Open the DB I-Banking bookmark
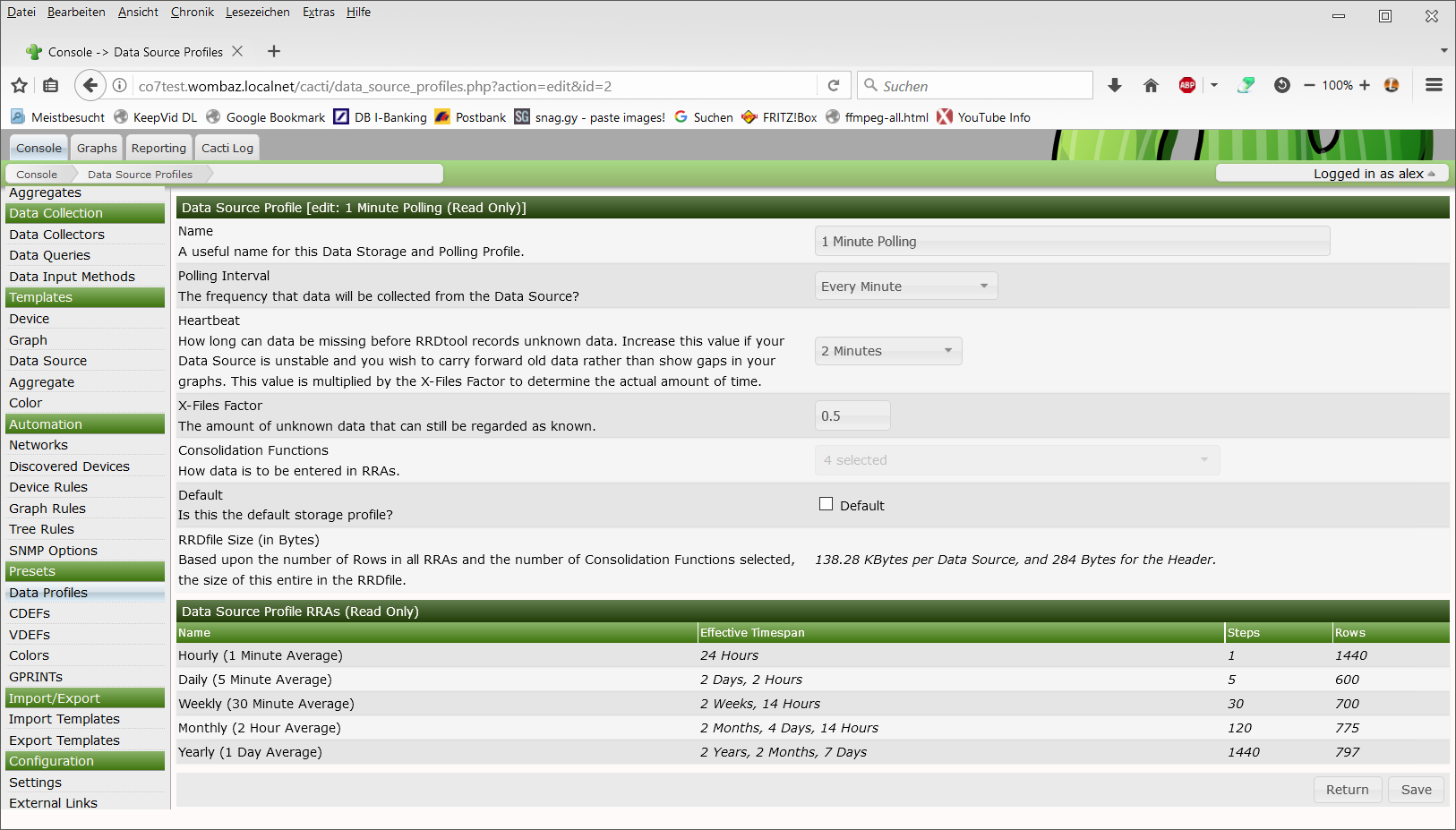The height and width of the screenshot is (830, 1456). click(381, 117)
